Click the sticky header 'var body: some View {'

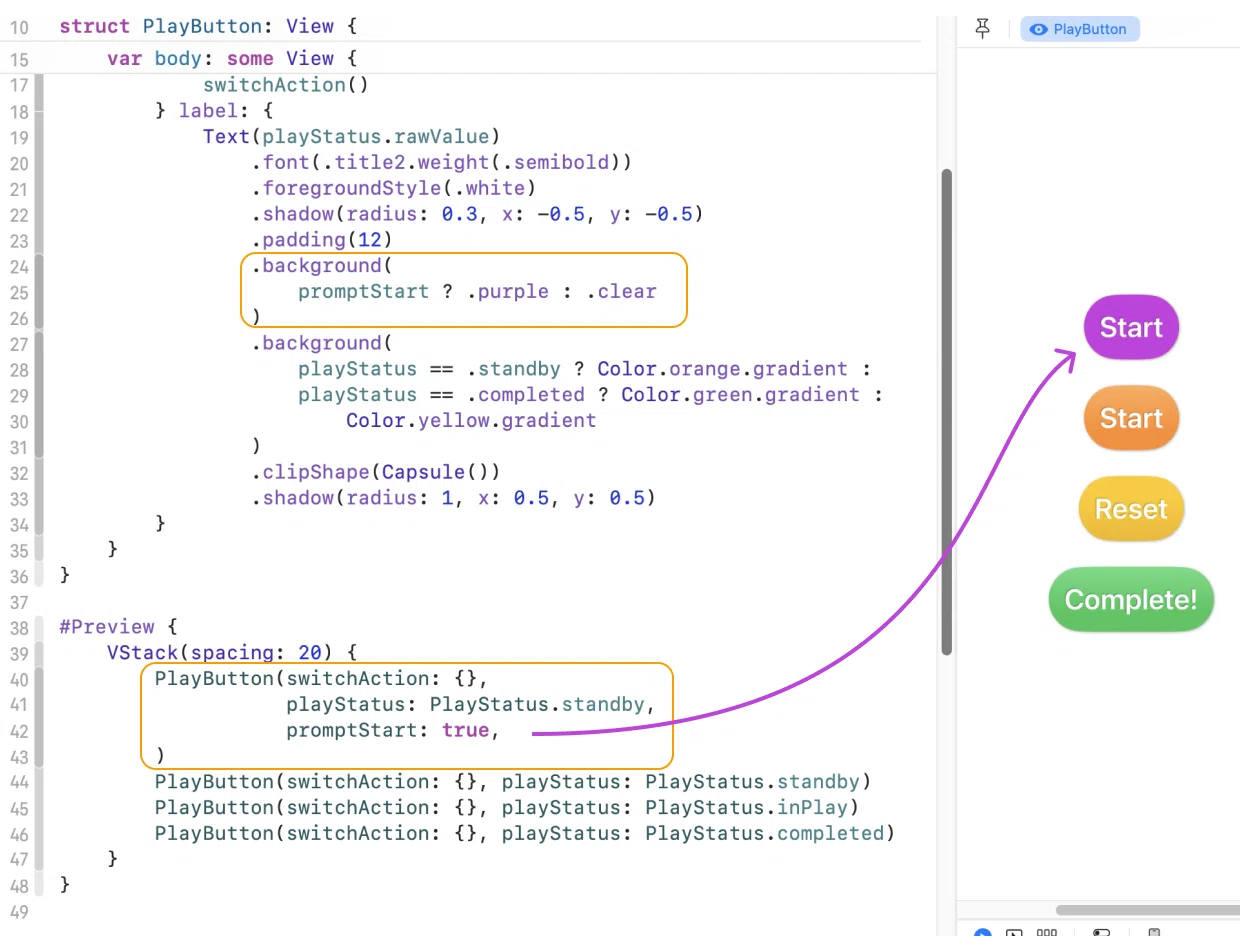232,59
